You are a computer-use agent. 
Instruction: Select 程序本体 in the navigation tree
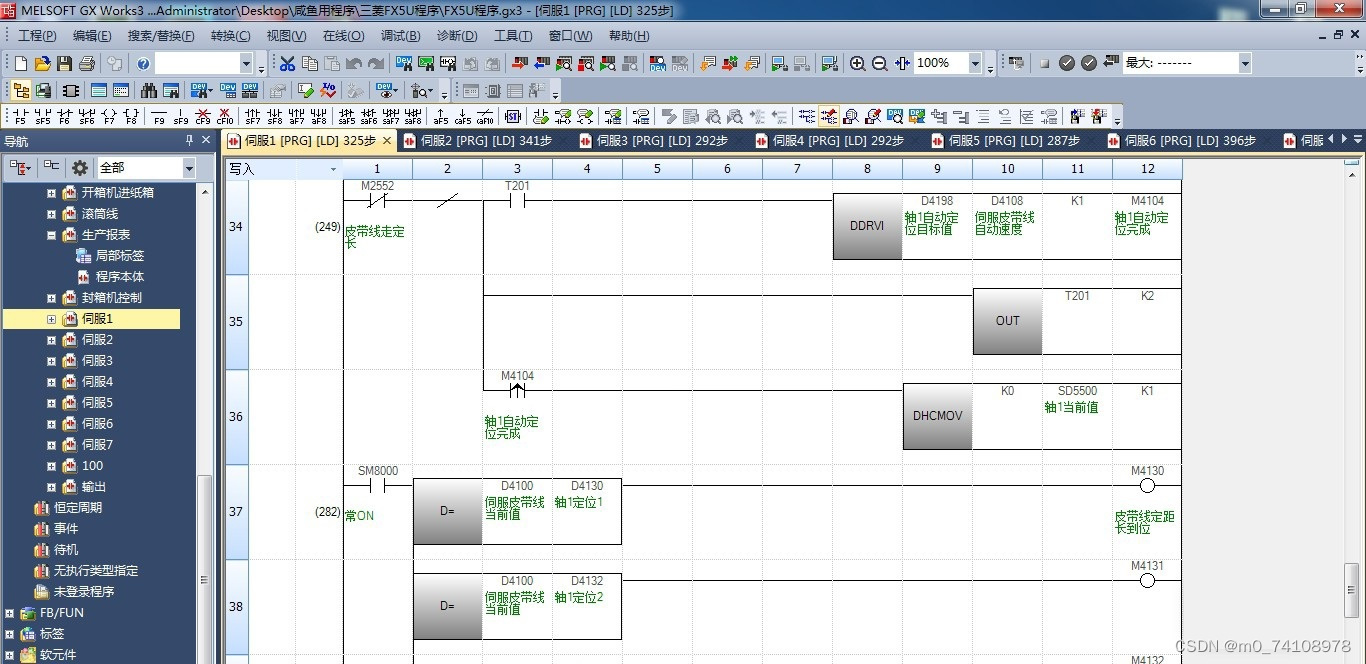point(119,277)
